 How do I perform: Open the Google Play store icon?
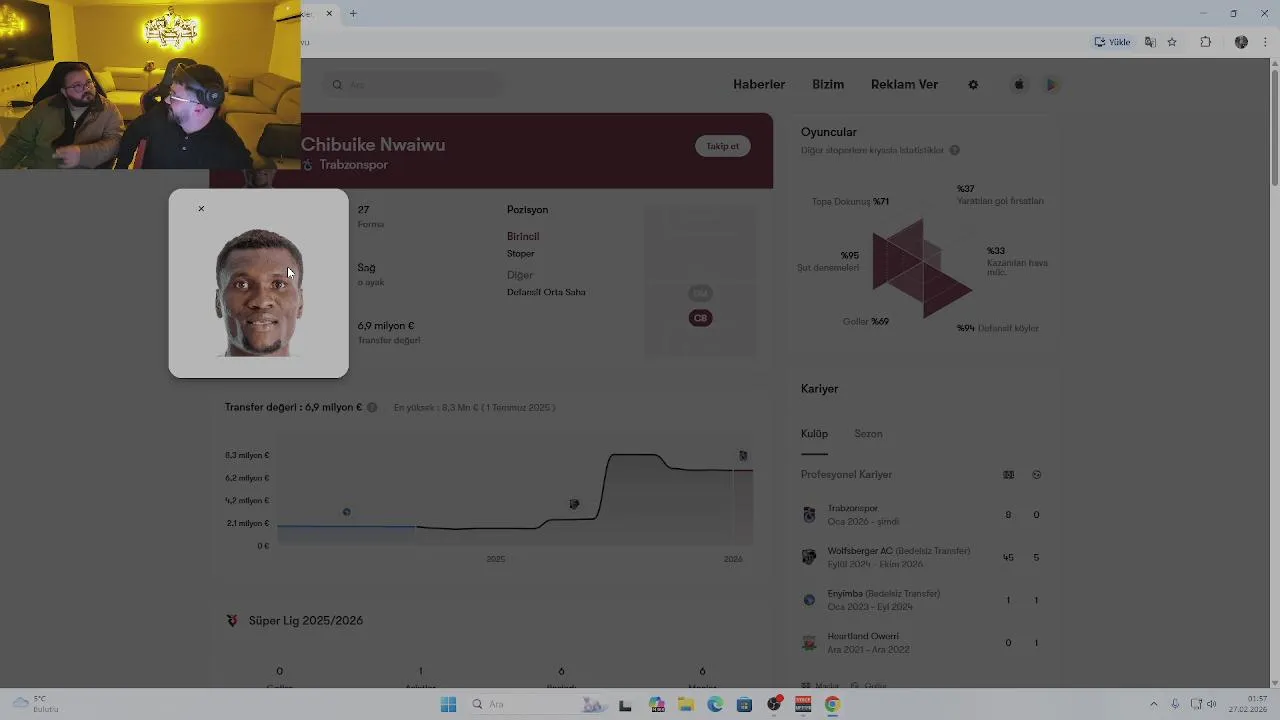(1051, 85)
